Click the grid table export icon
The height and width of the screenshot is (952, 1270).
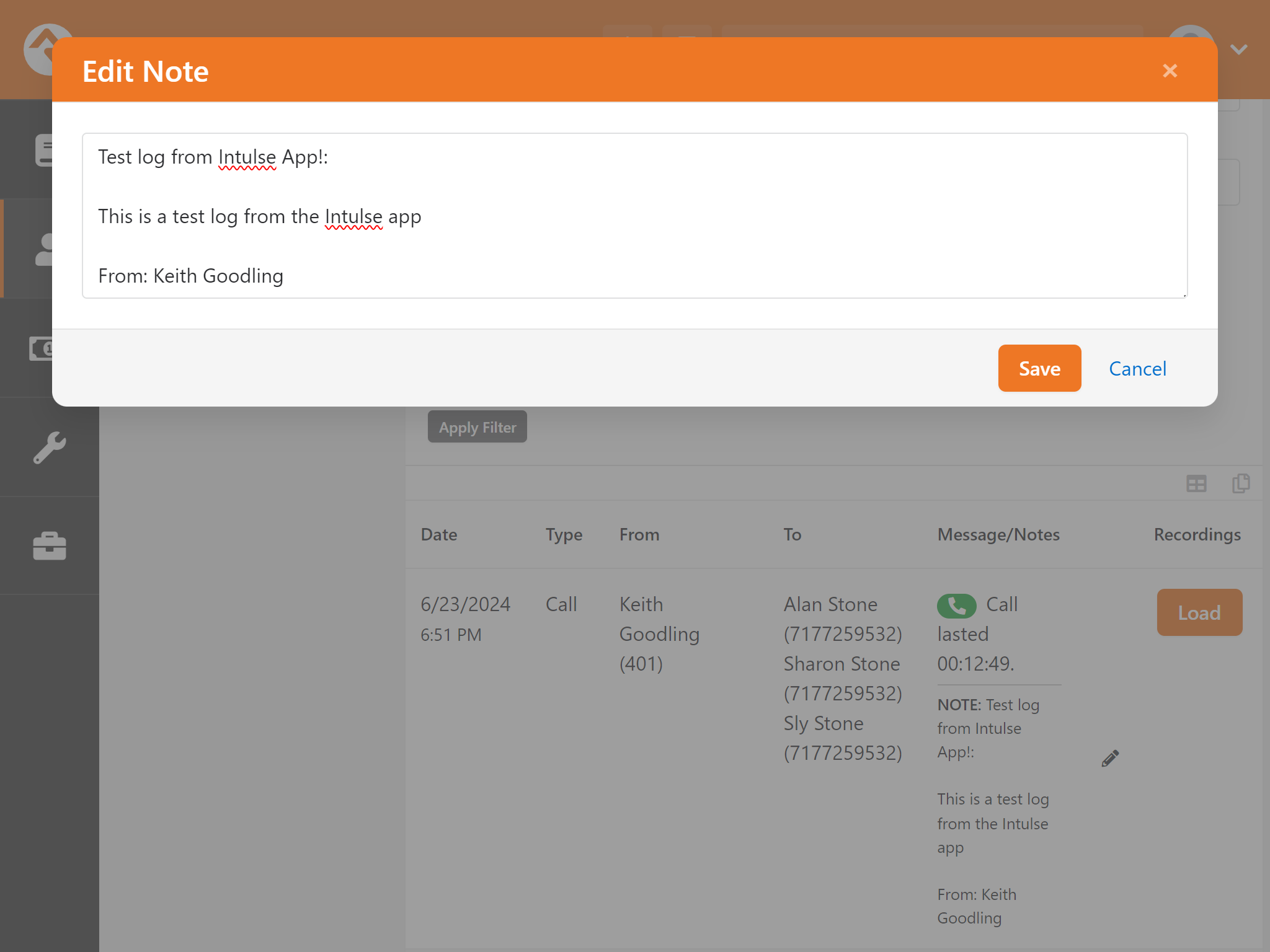click(1196, 483)
